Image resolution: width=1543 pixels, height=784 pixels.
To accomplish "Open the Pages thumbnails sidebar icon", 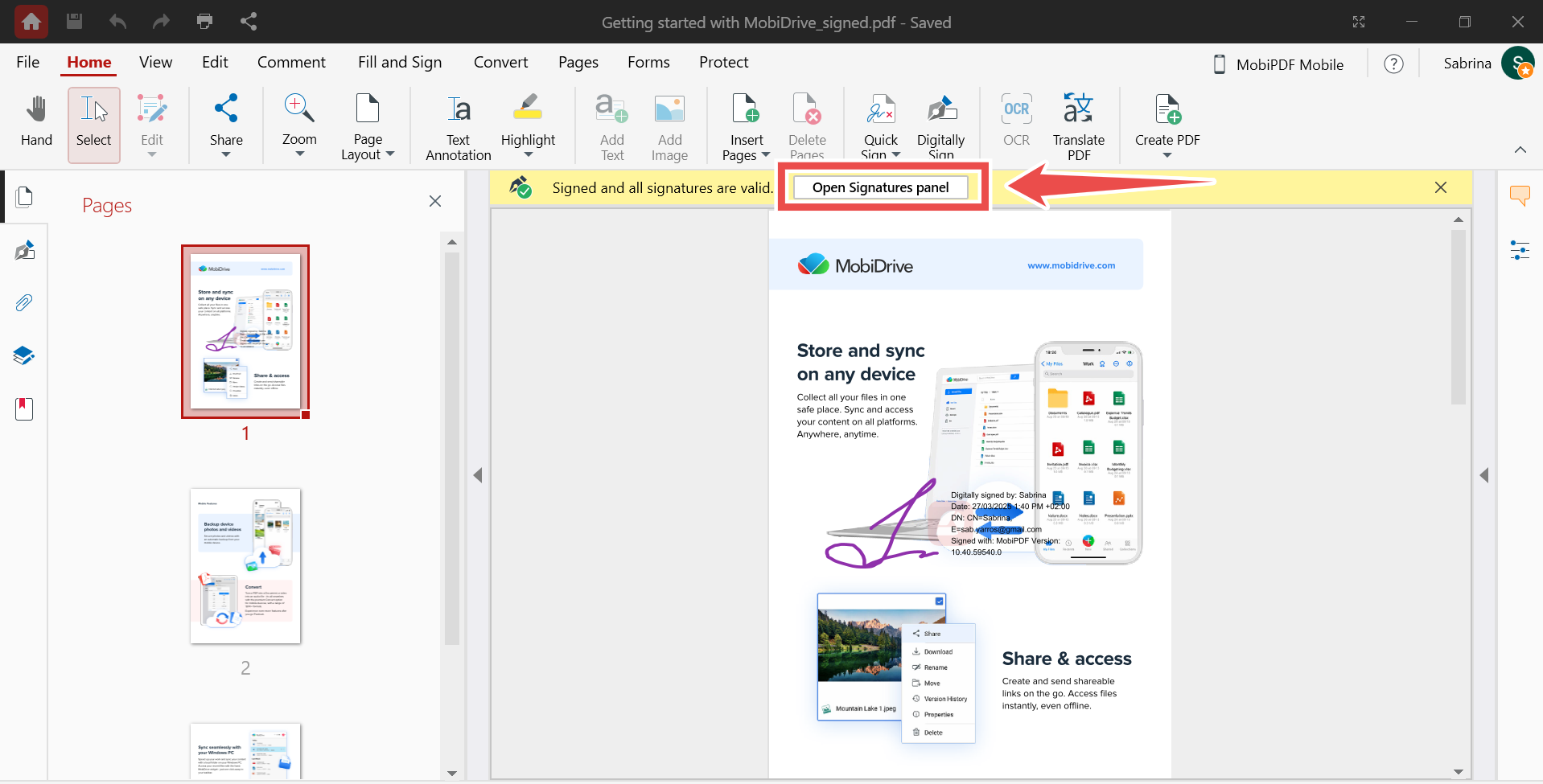I will coord(25,197).
